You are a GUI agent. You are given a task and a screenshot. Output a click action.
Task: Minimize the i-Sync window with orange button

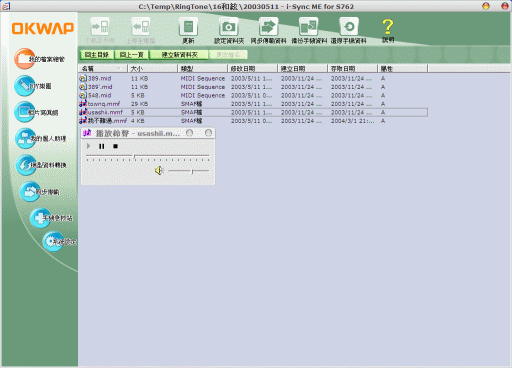(486, 6)
